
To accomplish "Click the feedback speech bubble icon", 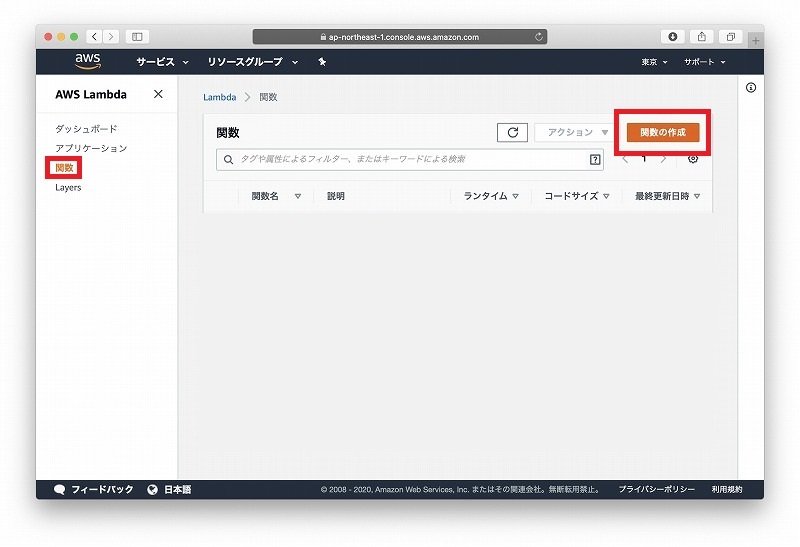I will (x=60, y=489).
